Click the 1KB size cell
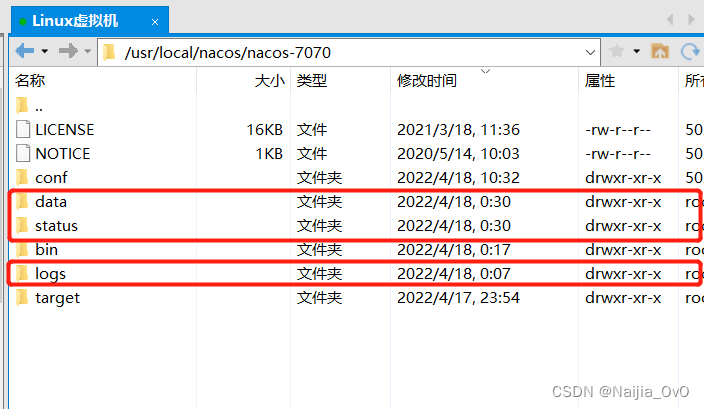The image size is (704, 409). coord(269,154)
